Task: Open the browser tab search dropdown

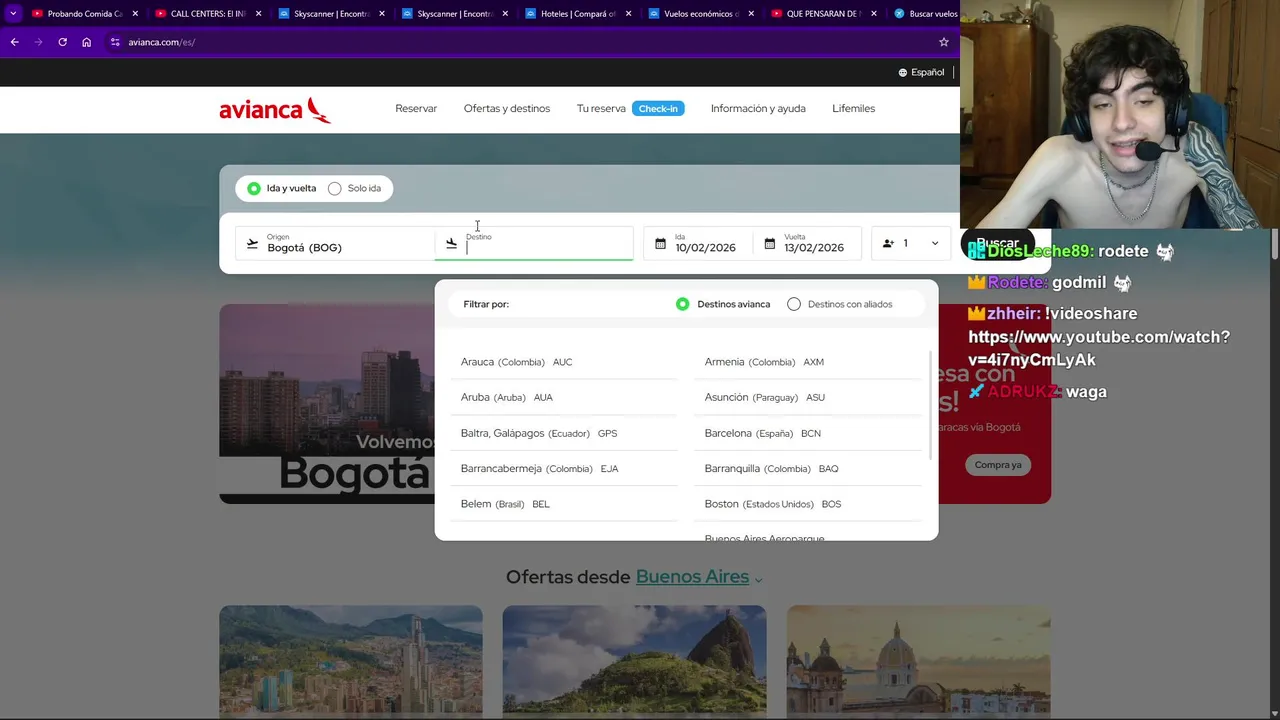Action: [x=13, y=13]
